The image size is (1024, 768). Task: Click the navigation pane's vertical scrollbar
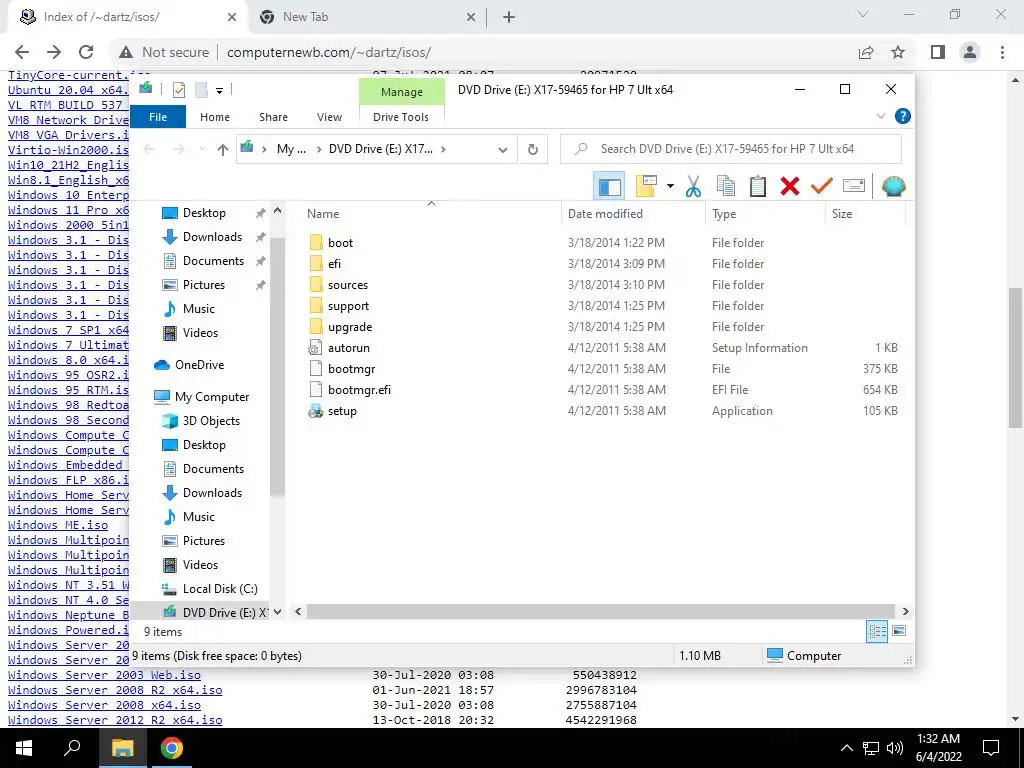(x=277, y=366)
